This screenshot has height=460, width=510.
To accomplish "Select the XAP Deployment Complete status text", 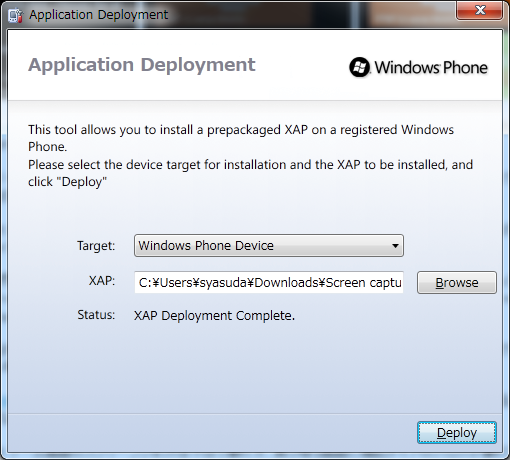I will (x=214, y=315).
